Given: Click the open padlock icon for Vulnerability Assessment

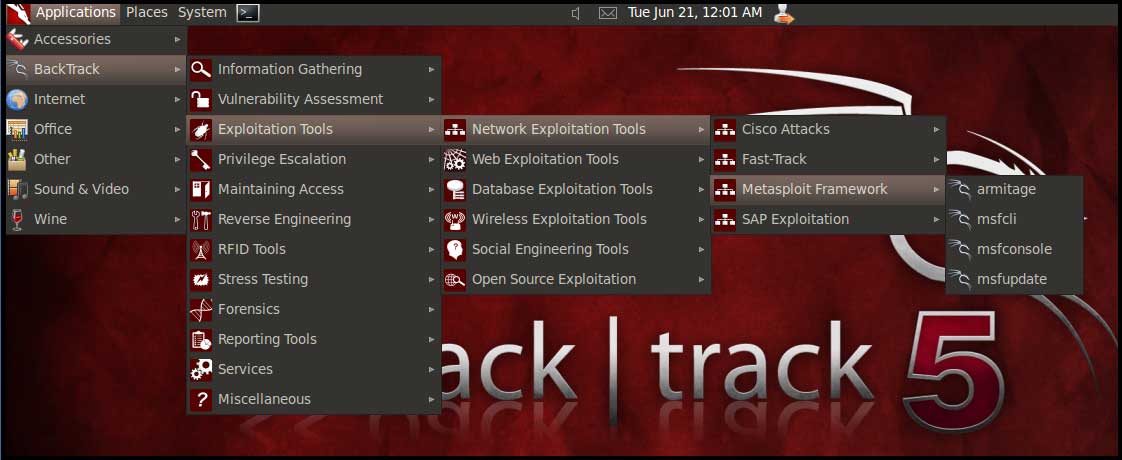Looking at the screenshot, I should pos(201,99).
